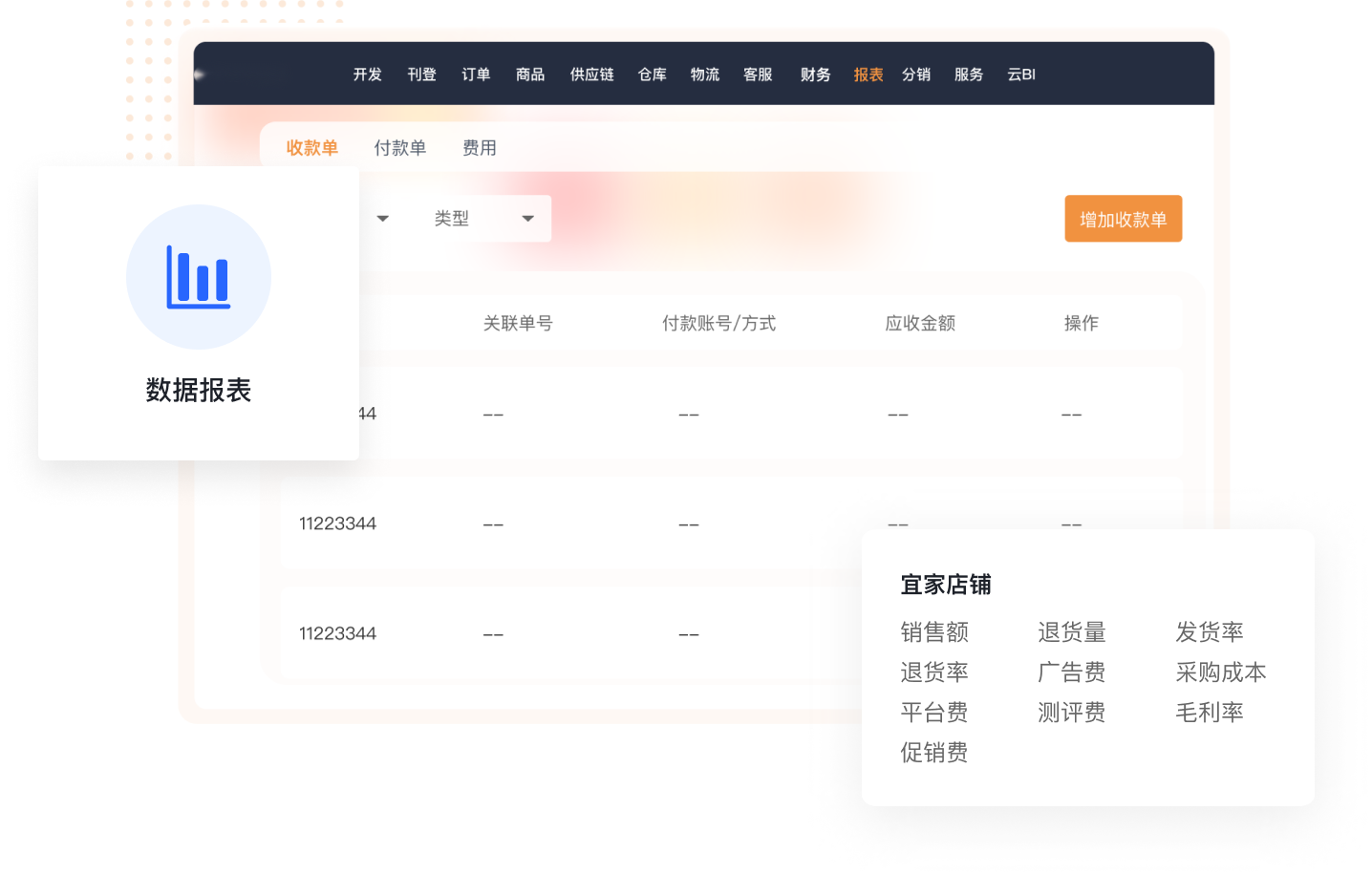Switch to the 付款单 tab
Viewport: 1372px width, 875px height.
399,148
